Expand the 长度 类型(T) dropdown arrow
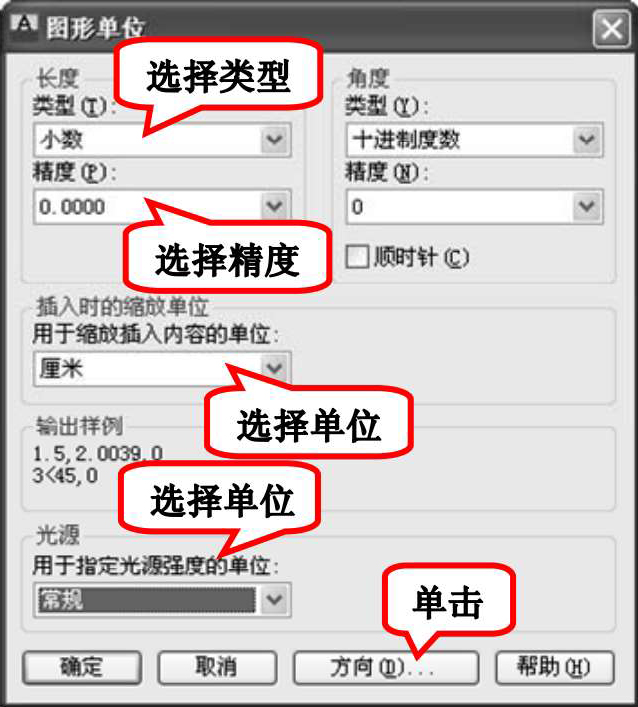Viewport: 638px width, 707px height. (x=275, y=139)
